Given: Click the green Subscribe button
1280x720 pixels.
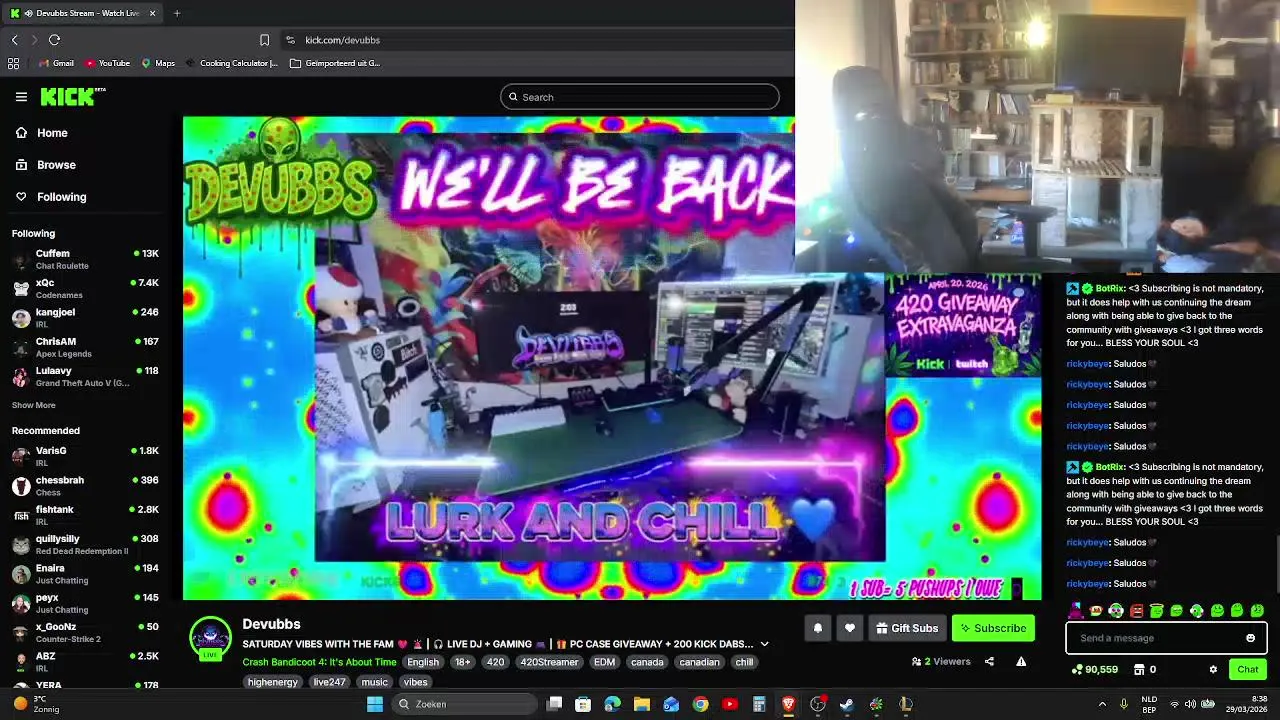Looking at the screenshot, I should click(x=993, y=628).
